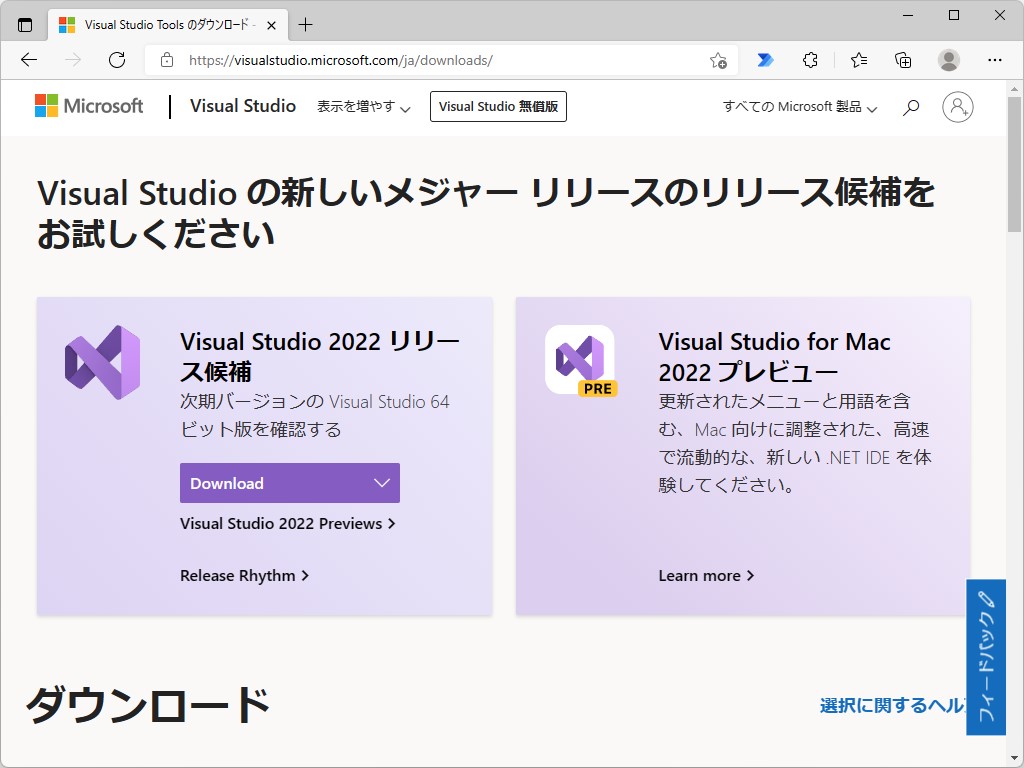Click the Visual Studio 無償版 button
The image size is (1024, 768).
pyautogui.click(x=498, y=106)
